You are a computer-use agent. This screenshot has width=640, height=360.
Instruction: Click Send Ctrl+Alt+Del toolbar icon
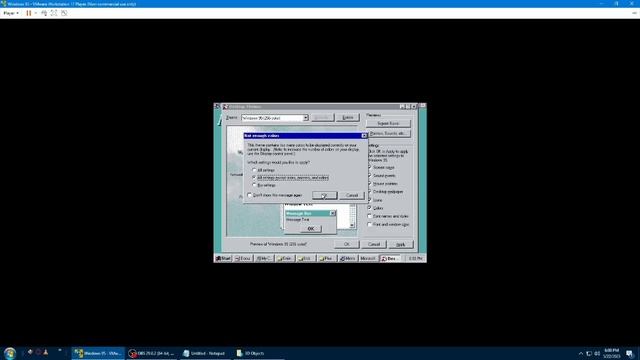(44, 13)
